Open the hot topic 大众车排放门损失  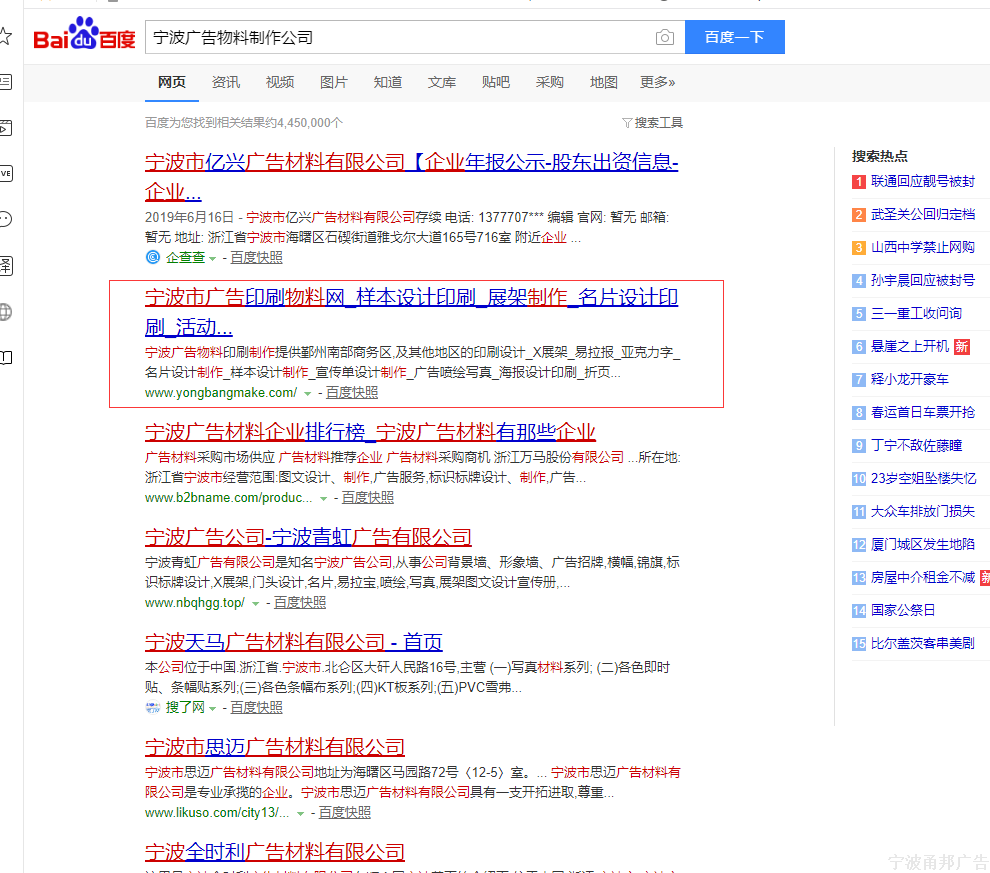[923, 511]
